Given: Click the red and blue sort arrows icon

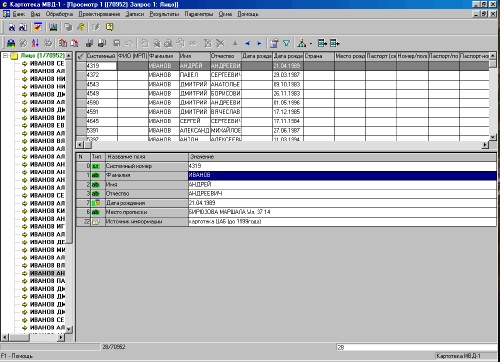Looking at the screenshot, I should (x=35, y=43).
